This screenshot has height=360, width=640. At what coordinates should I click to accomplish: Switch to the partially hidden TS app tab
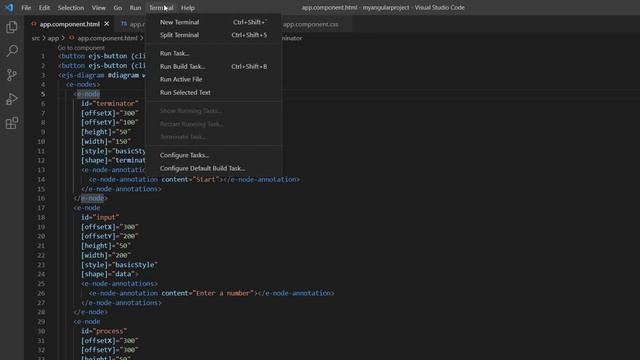133,24
